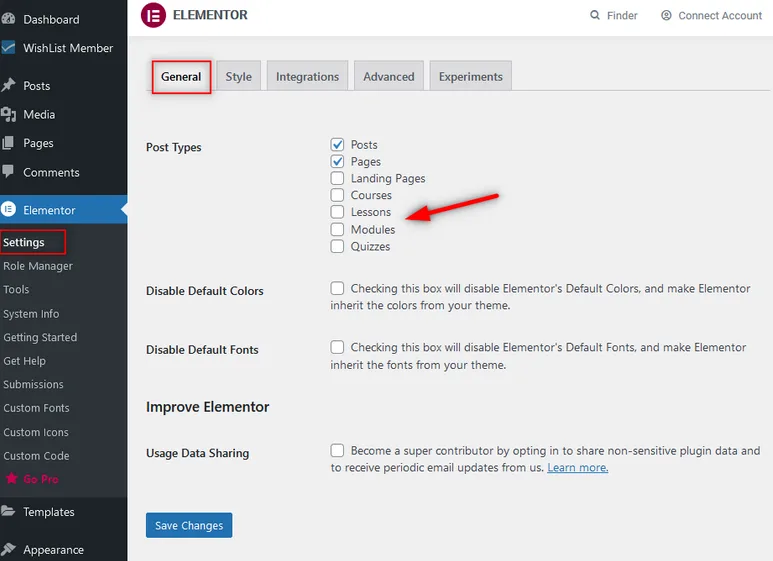Open the Finder search
The width and height of the screenshot is (773, 561).
(x=614, y=15)
